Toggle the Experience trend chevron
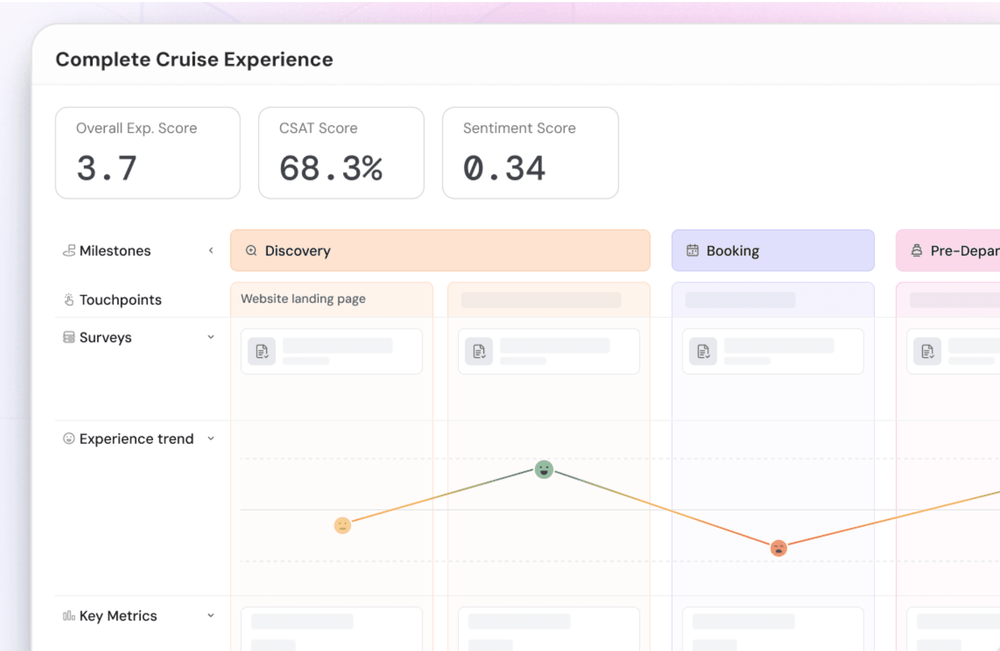 point(211,439)
